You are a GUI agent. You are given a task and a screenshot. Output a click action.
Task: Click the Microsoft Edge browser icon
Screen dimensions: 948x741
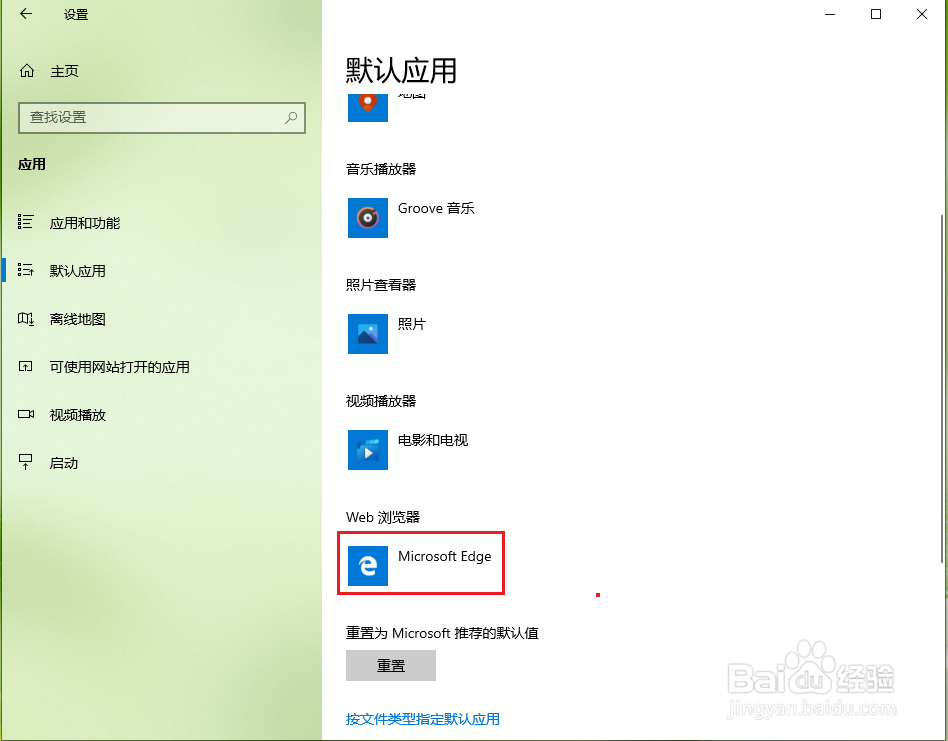367,566
